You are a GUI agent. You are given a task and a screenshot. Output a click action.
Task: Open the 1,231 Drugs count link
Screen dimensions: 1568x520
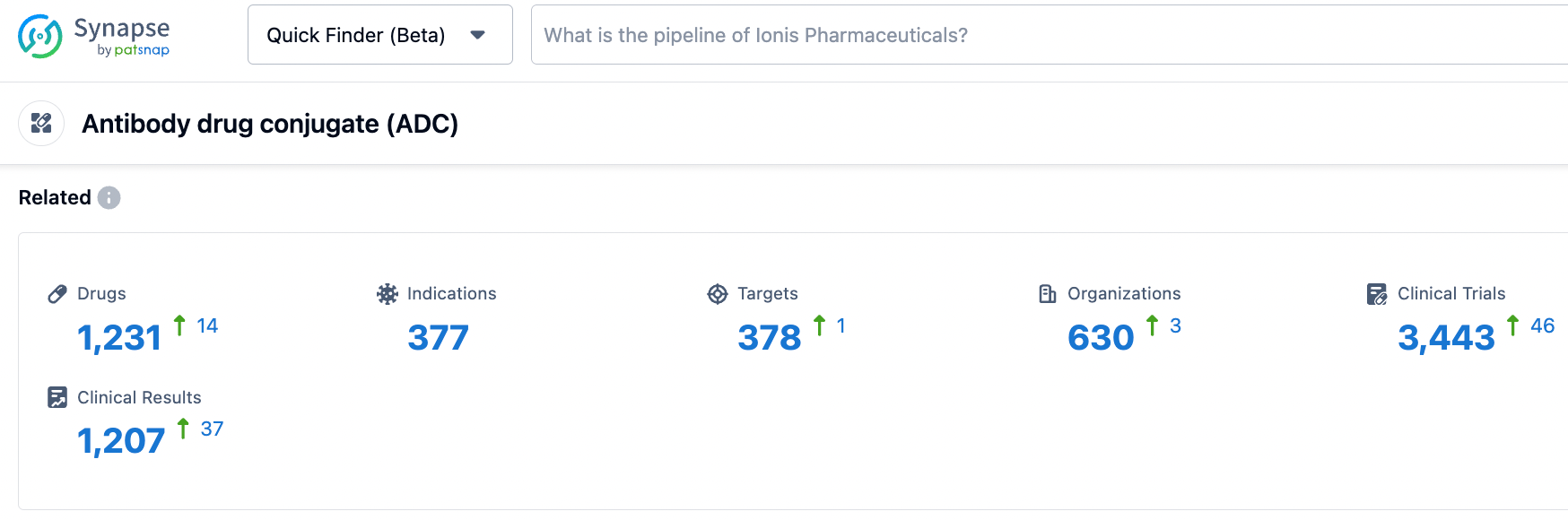pyautogui.click(x=119, y=338)
